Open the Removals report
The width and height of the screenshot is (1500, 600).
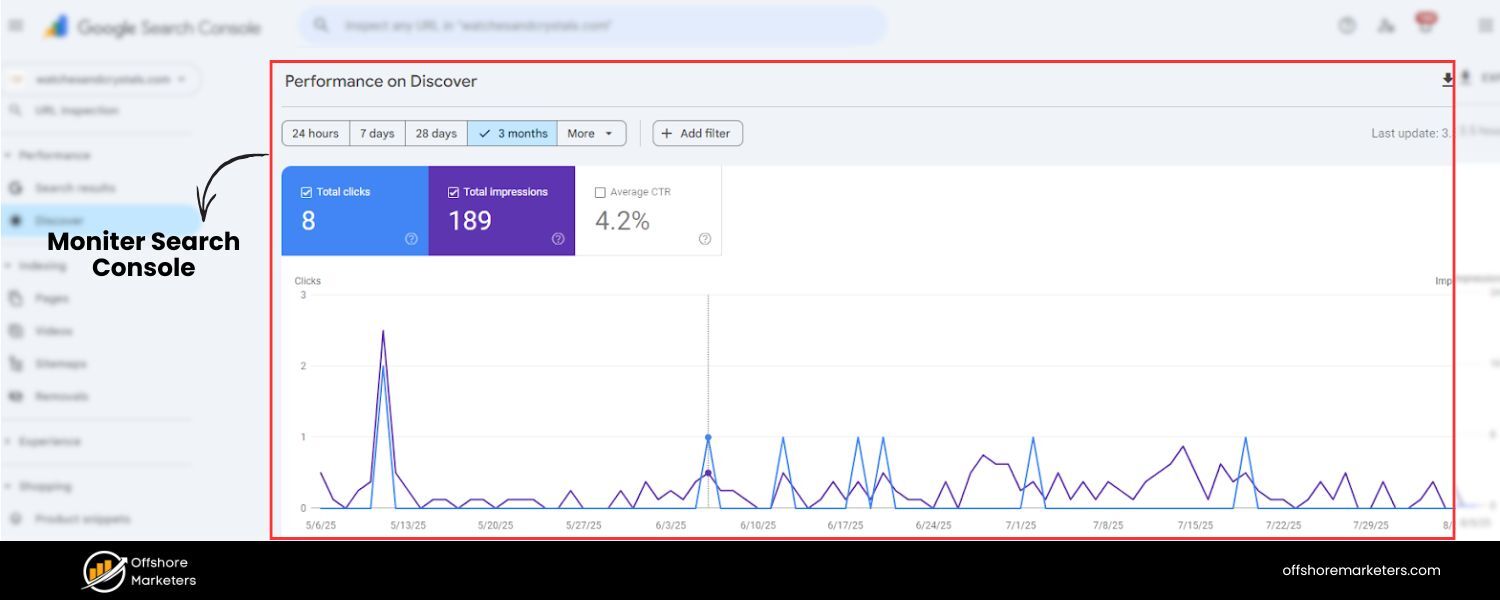(x=62, y=396)
